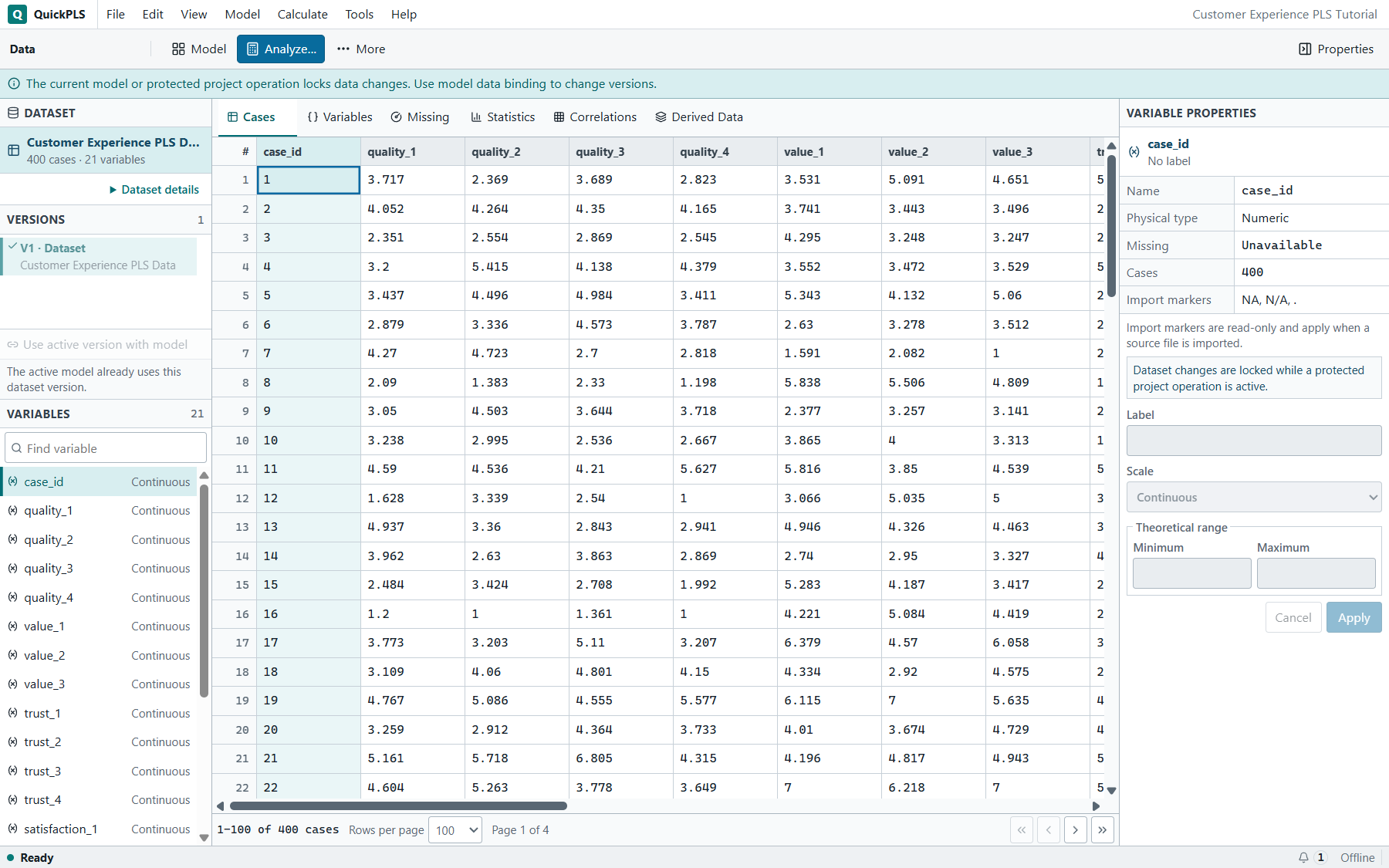Select quality_2 variable icon
The height and width of the screenshot is (868, 1389).
[x=13, y=539]
